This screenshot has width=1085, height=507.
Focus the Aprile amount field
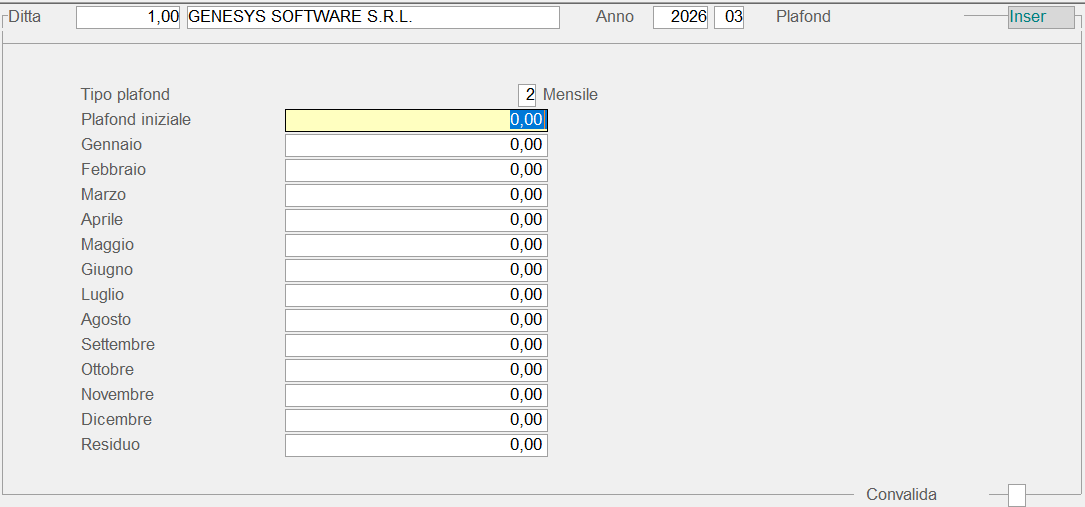416,220
